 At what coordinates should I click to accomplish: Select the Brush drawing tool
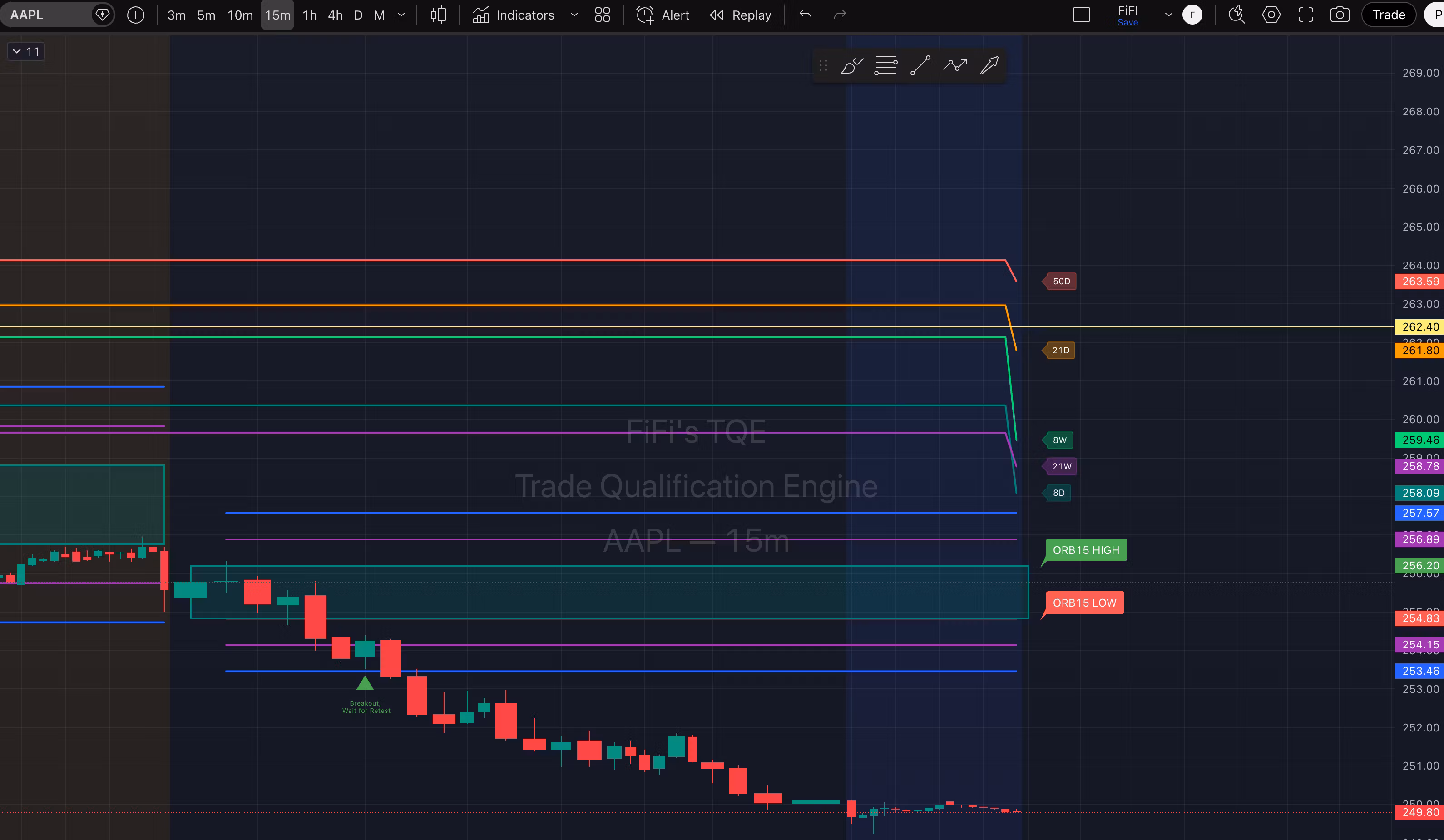[851, 65]
